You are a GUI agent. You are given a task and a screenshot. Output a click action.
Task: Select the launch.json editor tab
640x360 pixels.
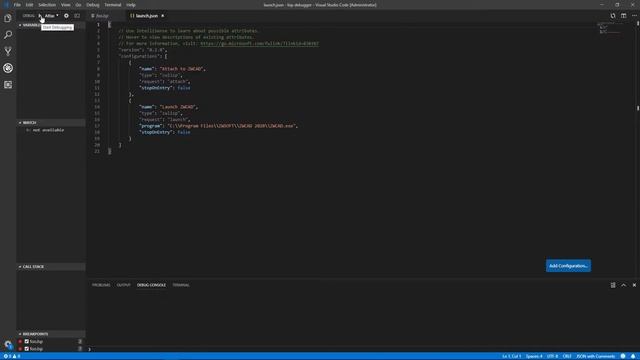pos(147,16)
